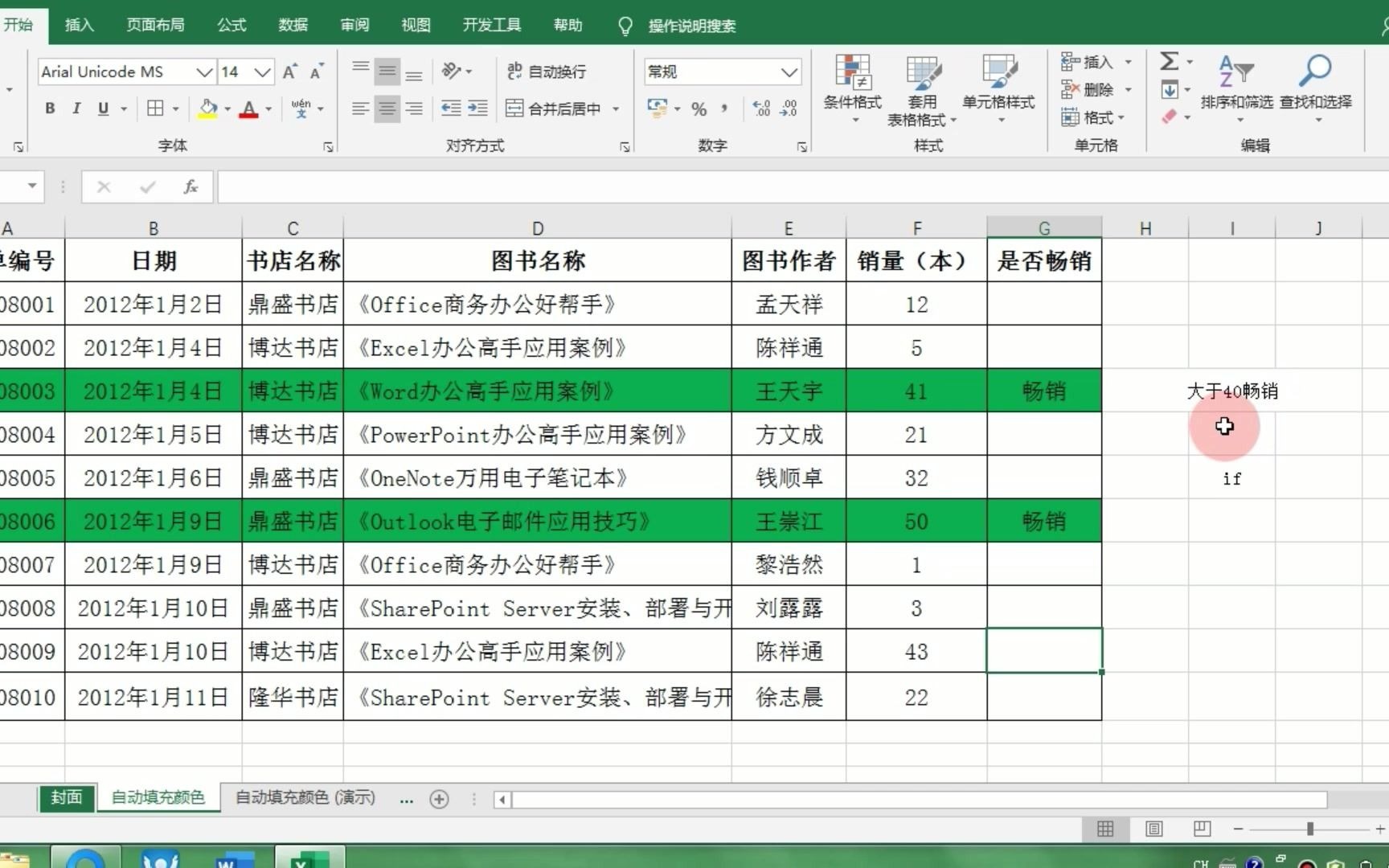
Task: Click the insert function fx icon
Action: click(x=191, y=187)
